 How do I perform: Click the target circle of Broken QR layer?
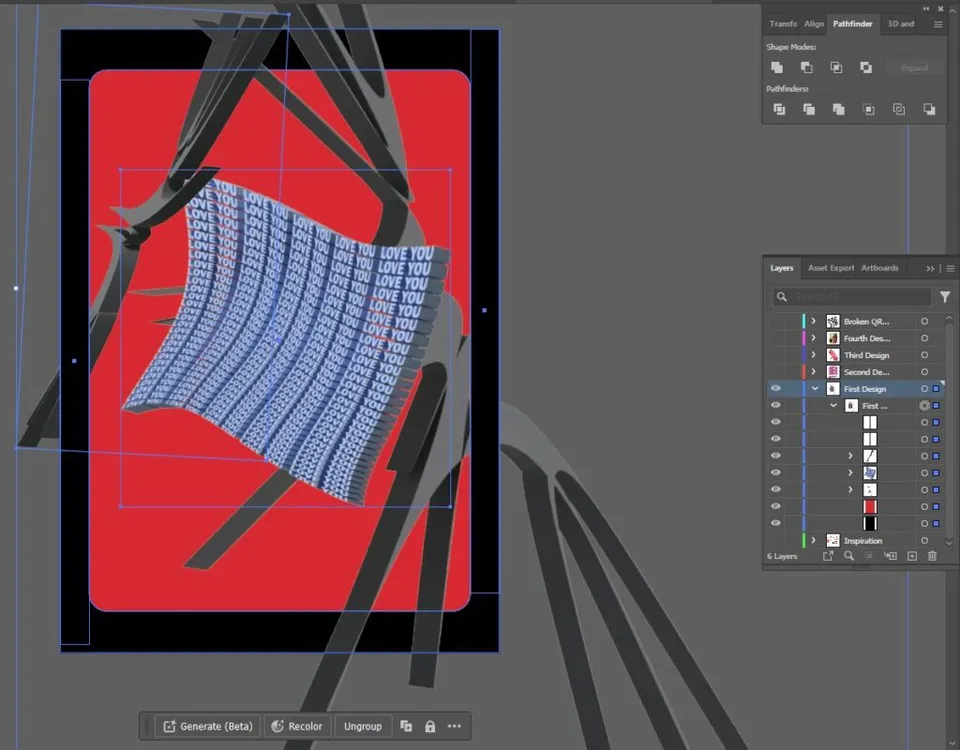click(924, 321)
